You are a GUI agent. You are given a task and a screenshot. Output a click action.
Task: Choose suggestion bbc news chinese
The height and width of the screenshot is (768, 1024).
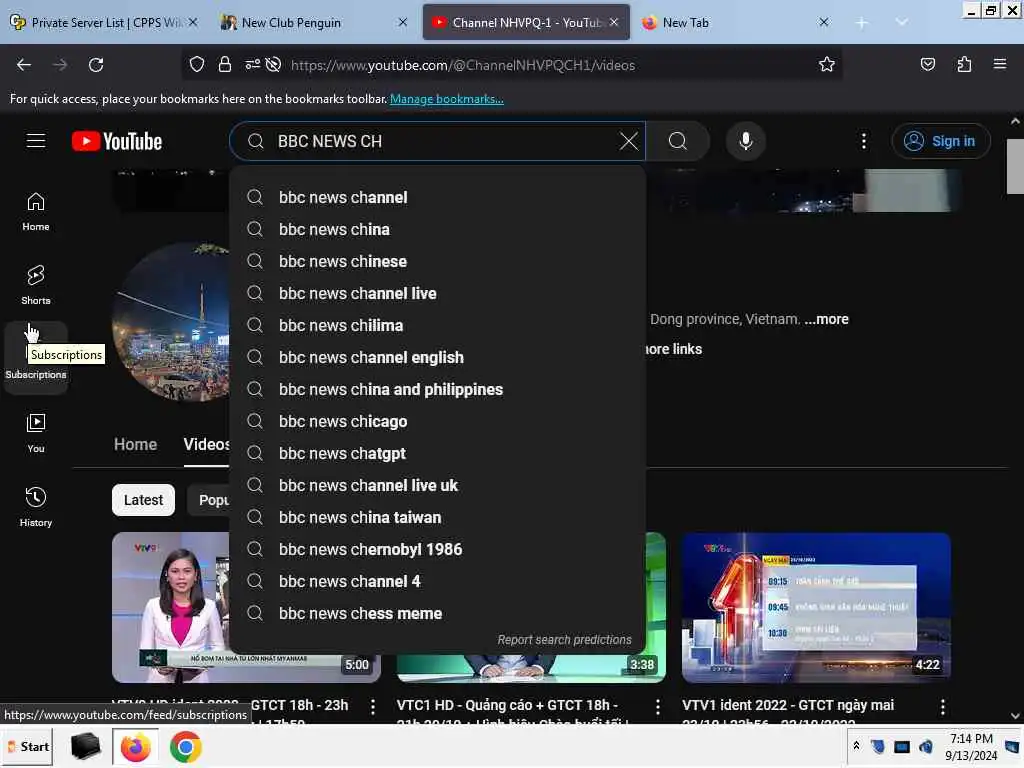[438, 261]
